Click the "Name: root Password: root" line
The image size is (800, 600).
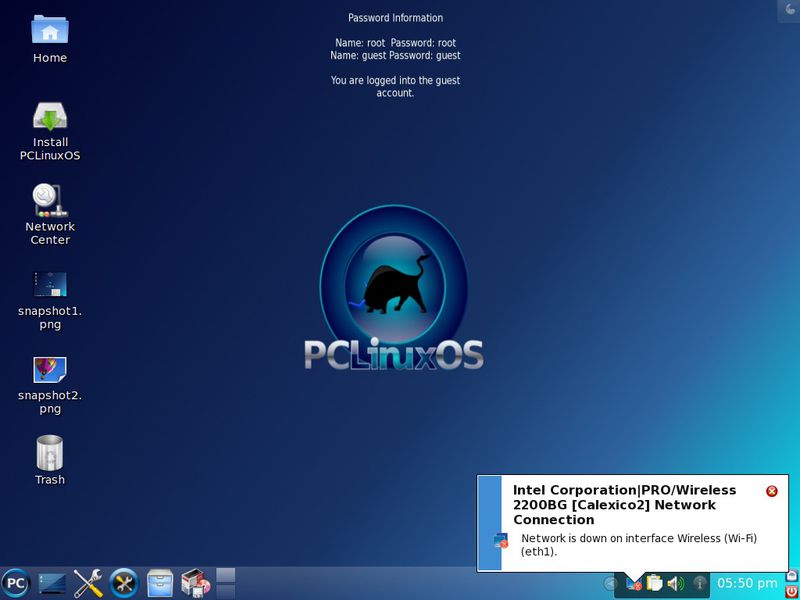395,43
